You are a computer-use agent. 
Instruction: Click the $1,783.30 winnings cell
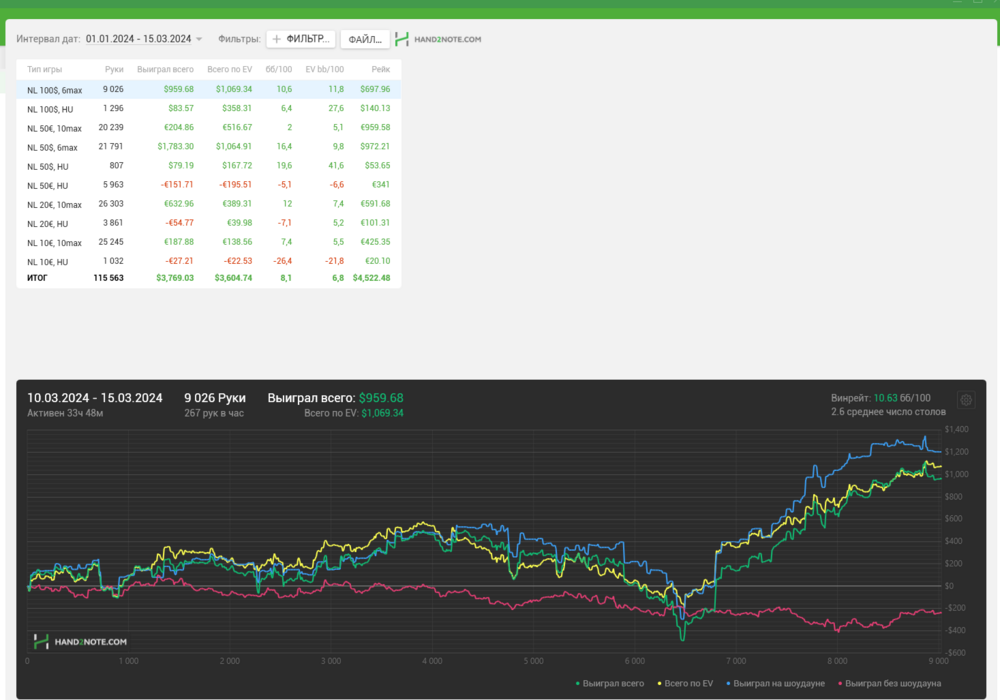[x=175, y=147]
